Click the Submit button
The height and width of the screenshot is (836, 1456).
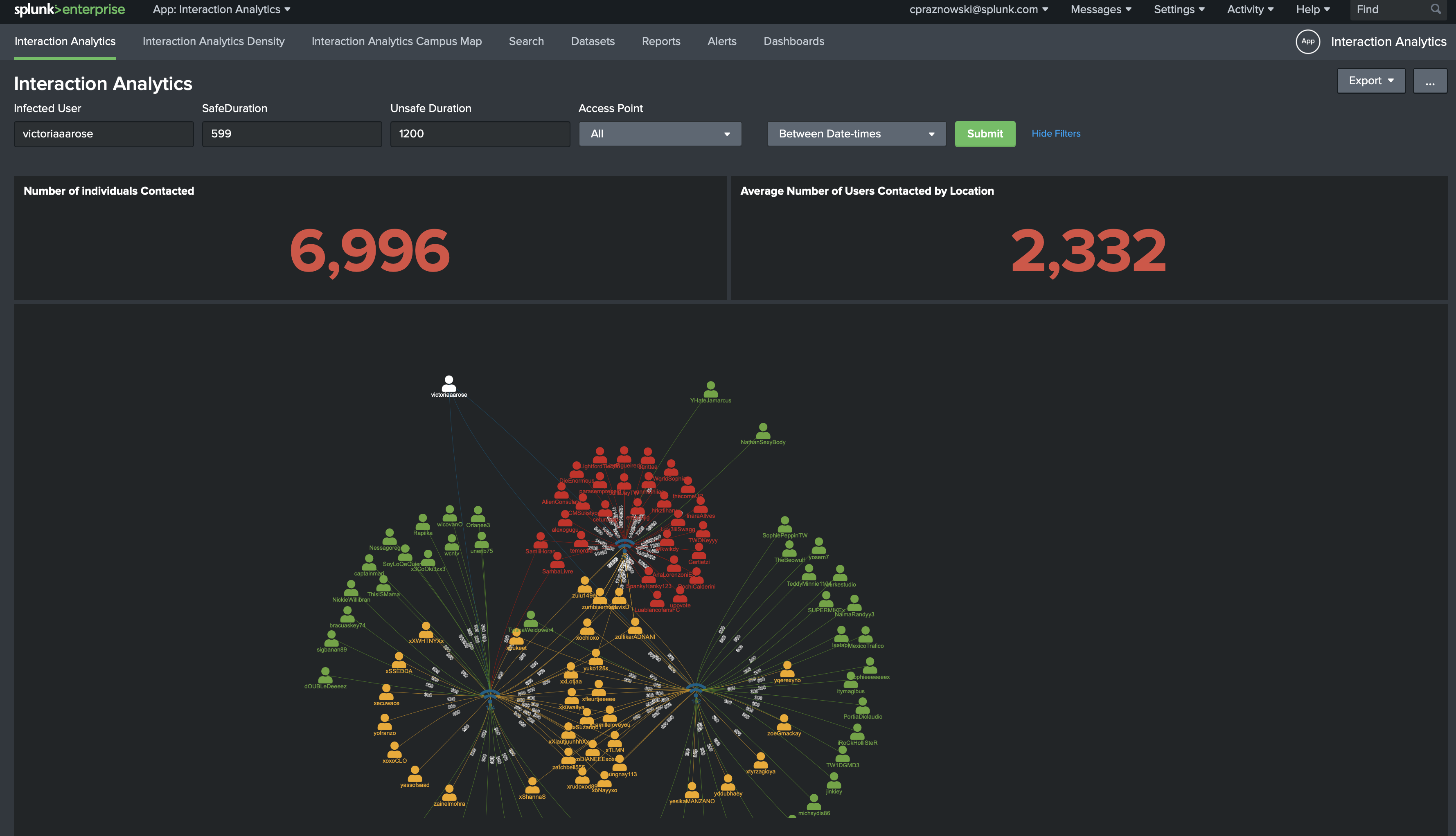[985, 134]
